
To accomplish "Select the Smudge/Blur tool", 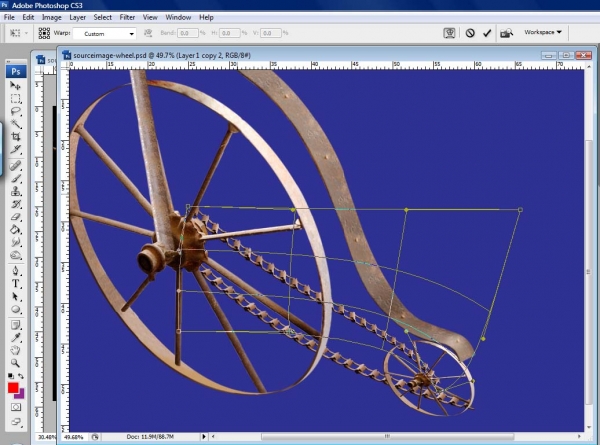I will tap(15, 242).
